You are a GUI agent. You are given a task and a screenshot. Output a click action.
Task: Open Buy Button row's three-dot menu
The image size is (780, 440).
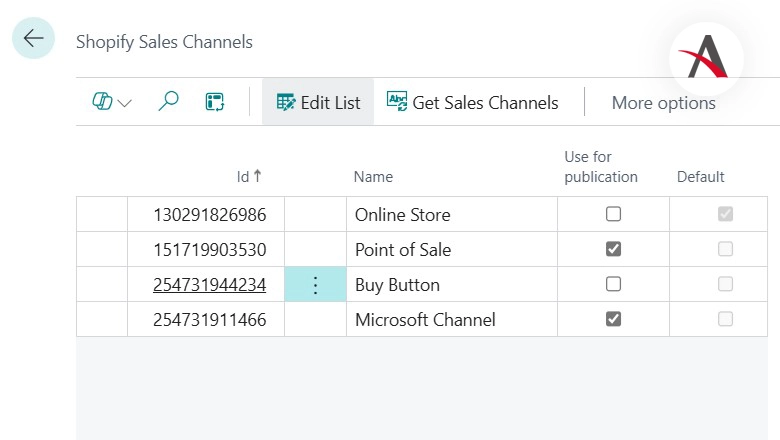click(315, 285)
